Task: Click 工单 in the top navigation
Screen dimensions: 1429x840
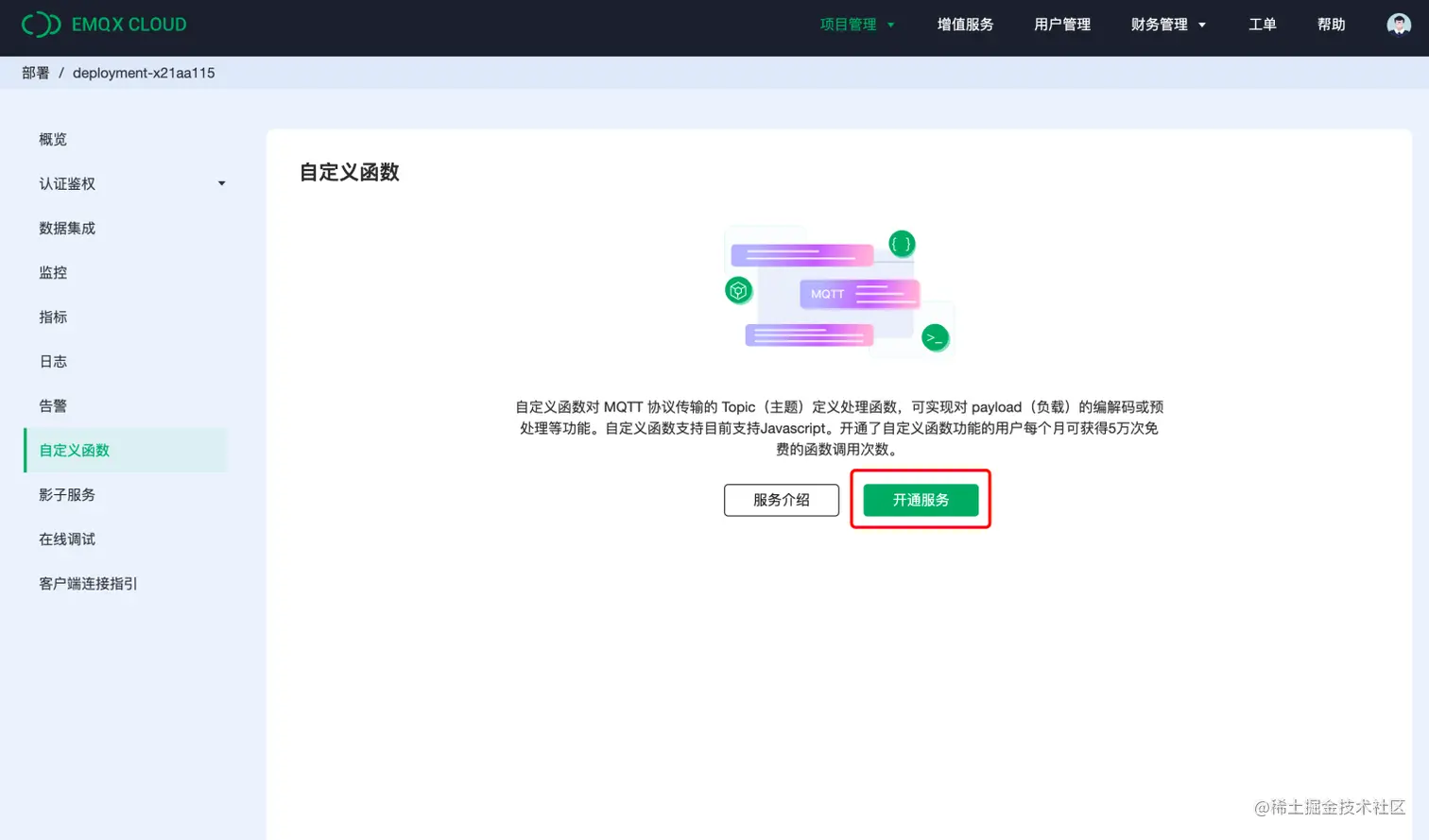Action: pyautogui.click(x=1262, y=25)
